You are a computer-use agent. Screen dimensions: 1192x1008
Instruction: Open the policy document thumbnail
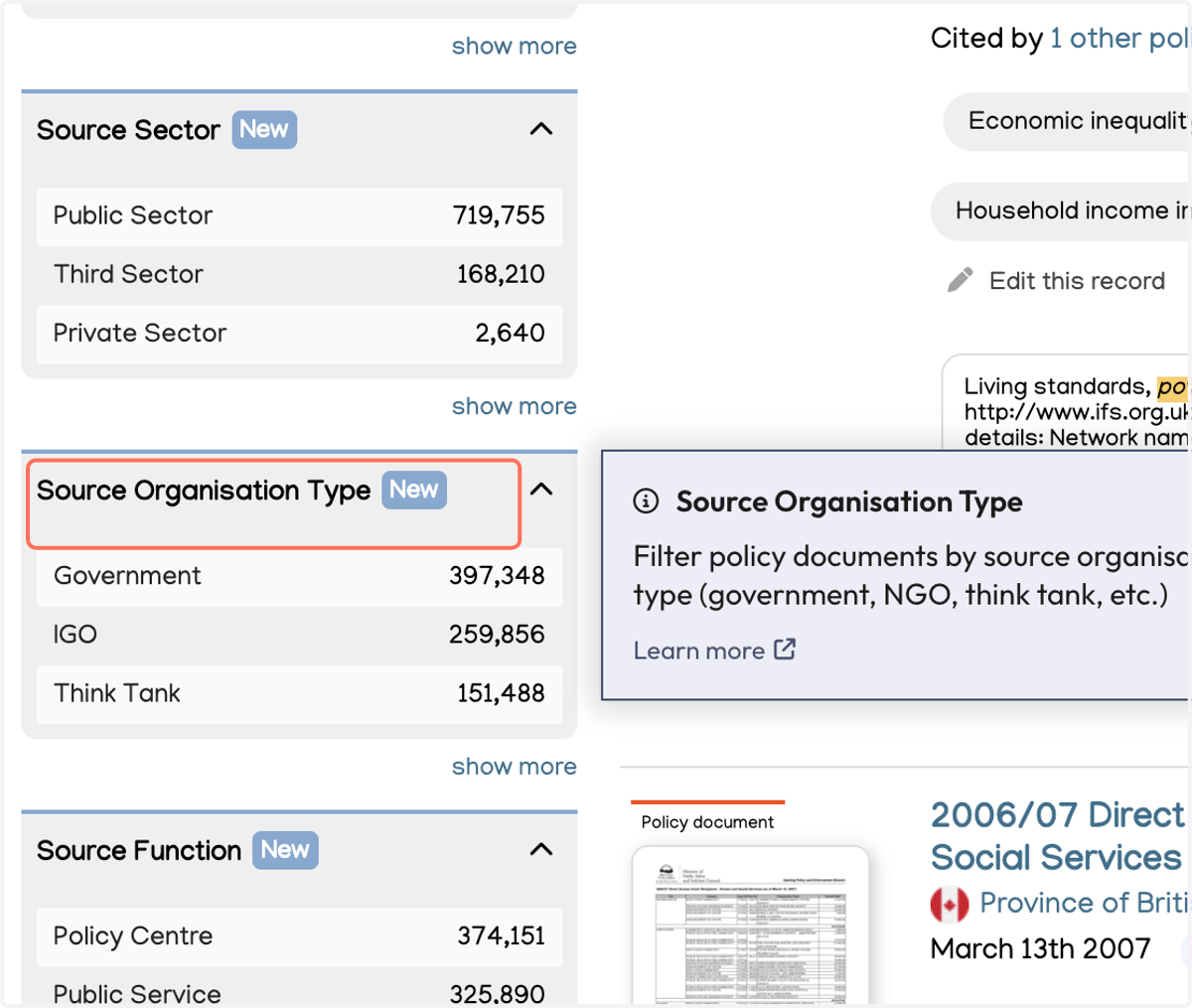tap(750, 924)
